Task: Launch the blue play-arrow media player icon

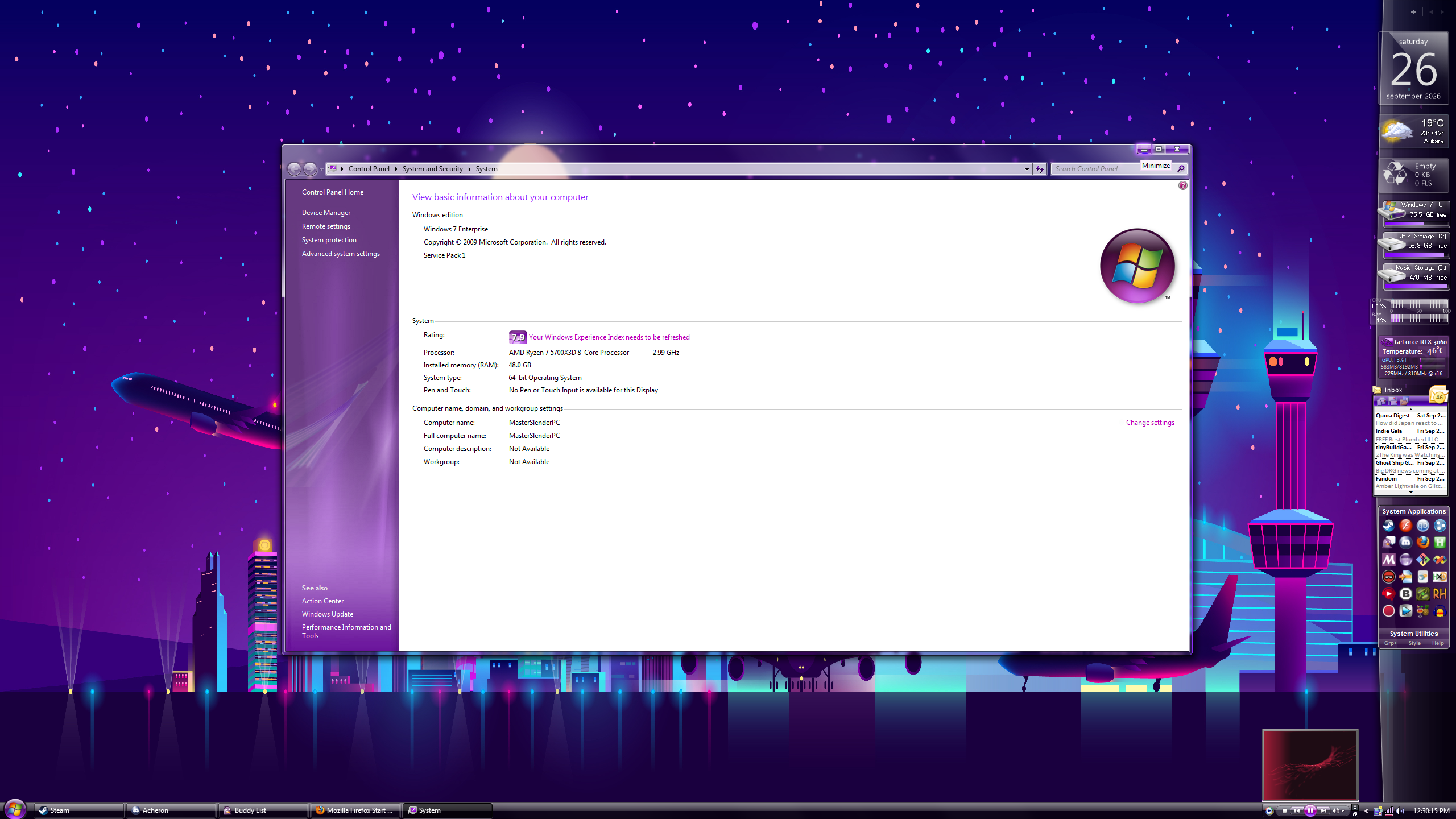Action: pos(1405,611)
